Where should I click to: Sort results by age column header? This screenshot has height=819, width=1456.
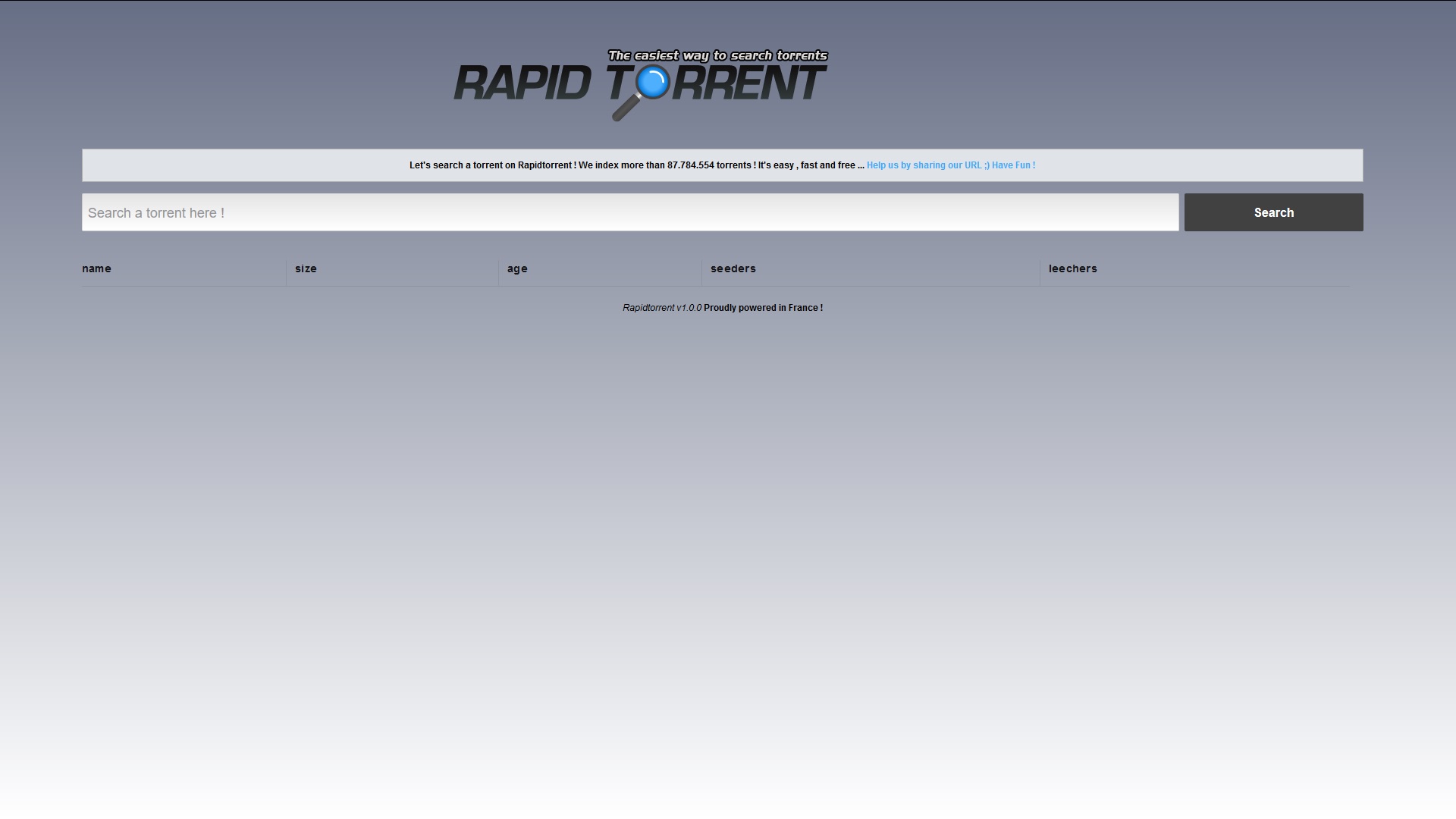coord(517,269)
